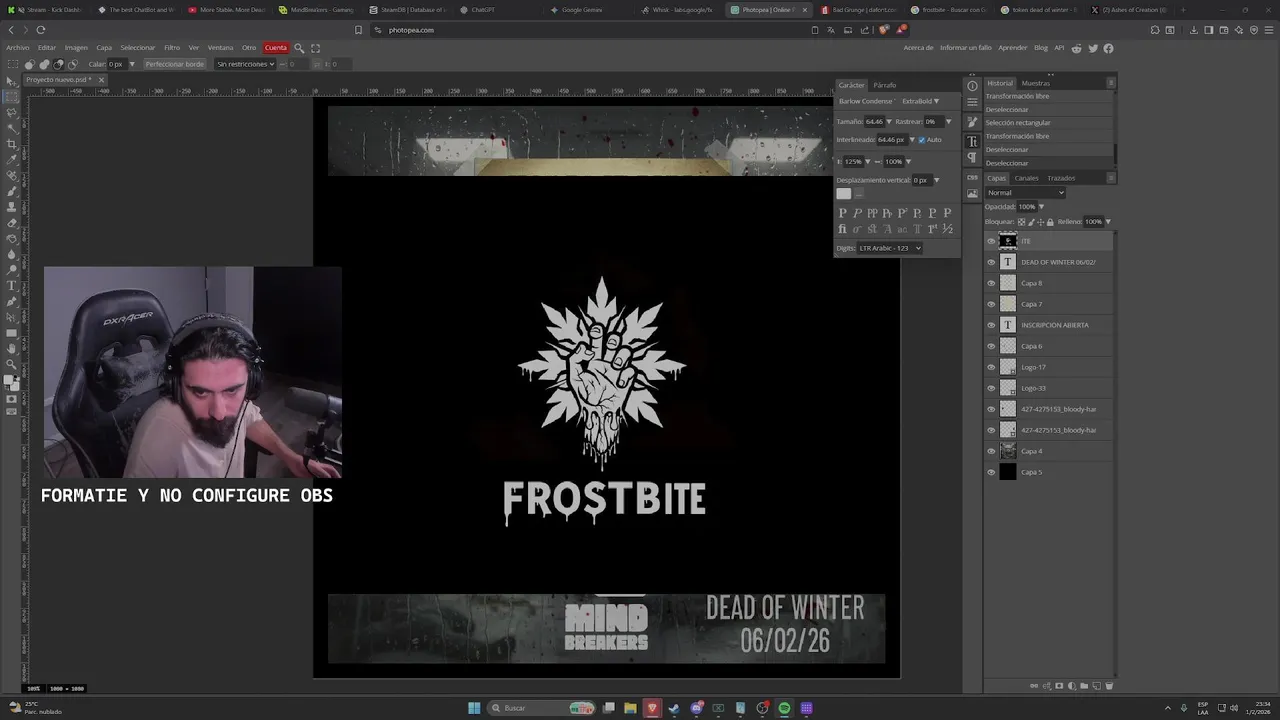Open the Digits LTR Arabic dropdown
1280x720 pixels.
click(890, 248)
